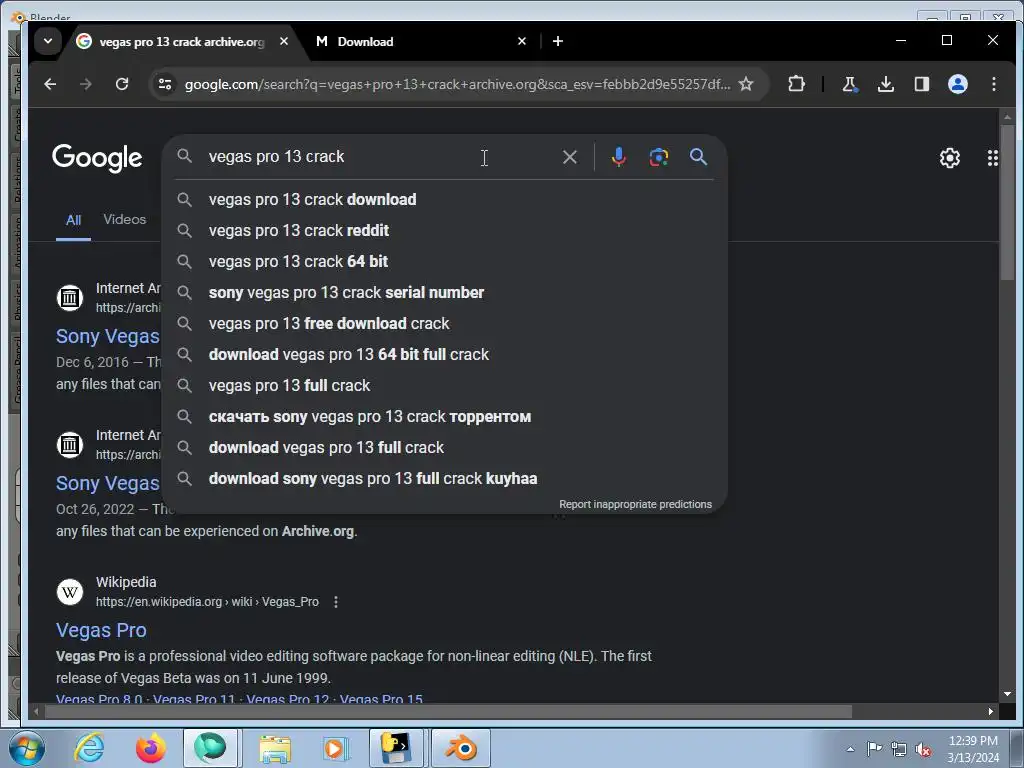This screenshot has width=1024, height=768.
Task: View site information icon in address bar
Action: point(165,84)
